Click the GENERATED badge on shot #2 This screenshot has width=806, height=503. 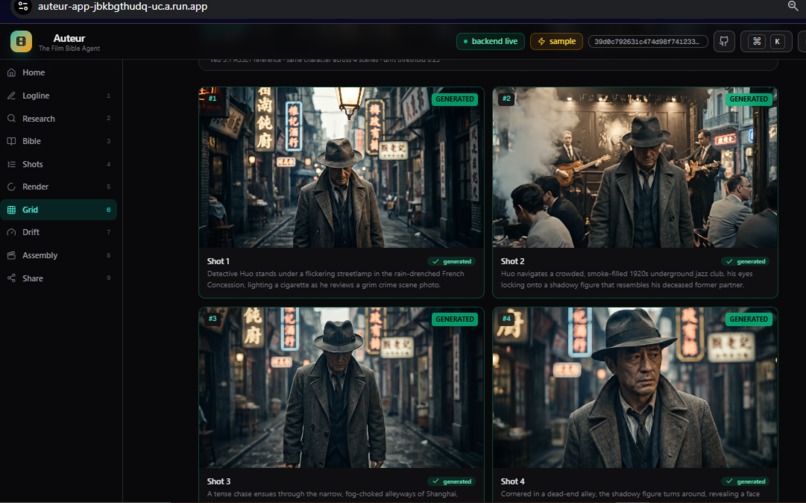pos(748,99)
